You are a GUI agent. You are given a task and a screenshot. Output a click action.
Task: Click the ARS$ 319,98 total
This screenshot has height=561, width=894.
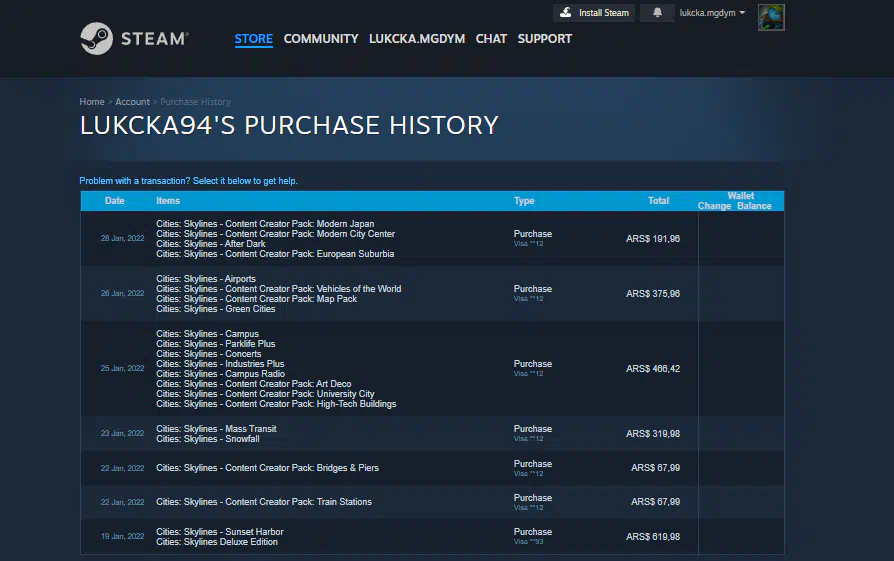click(653, 434)
